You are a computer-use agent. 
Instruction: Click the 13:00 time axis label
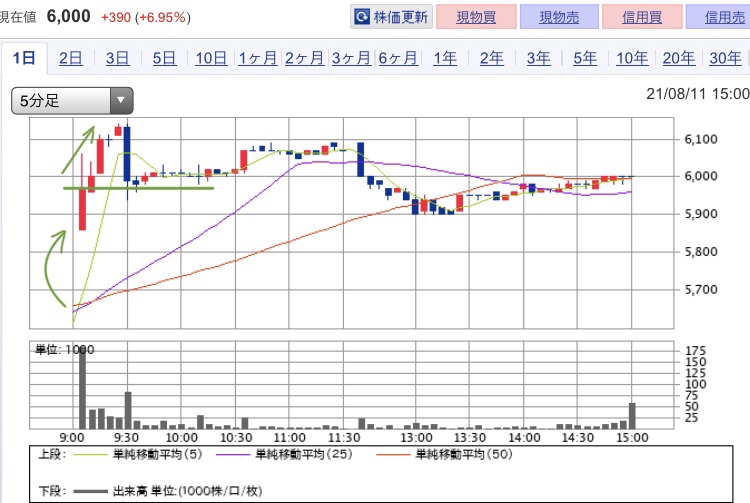416,437
